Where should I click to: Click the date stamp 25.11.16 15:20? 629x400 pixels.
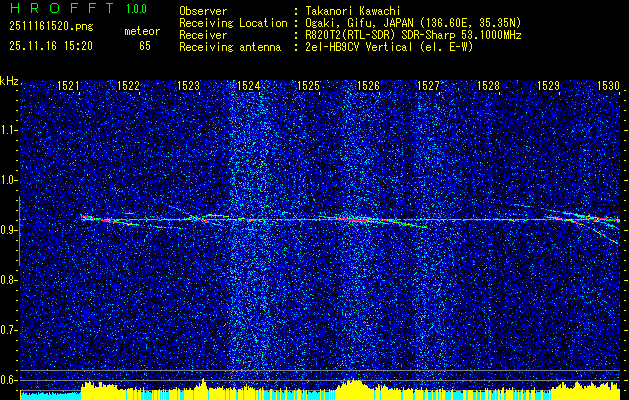(51, 46)
